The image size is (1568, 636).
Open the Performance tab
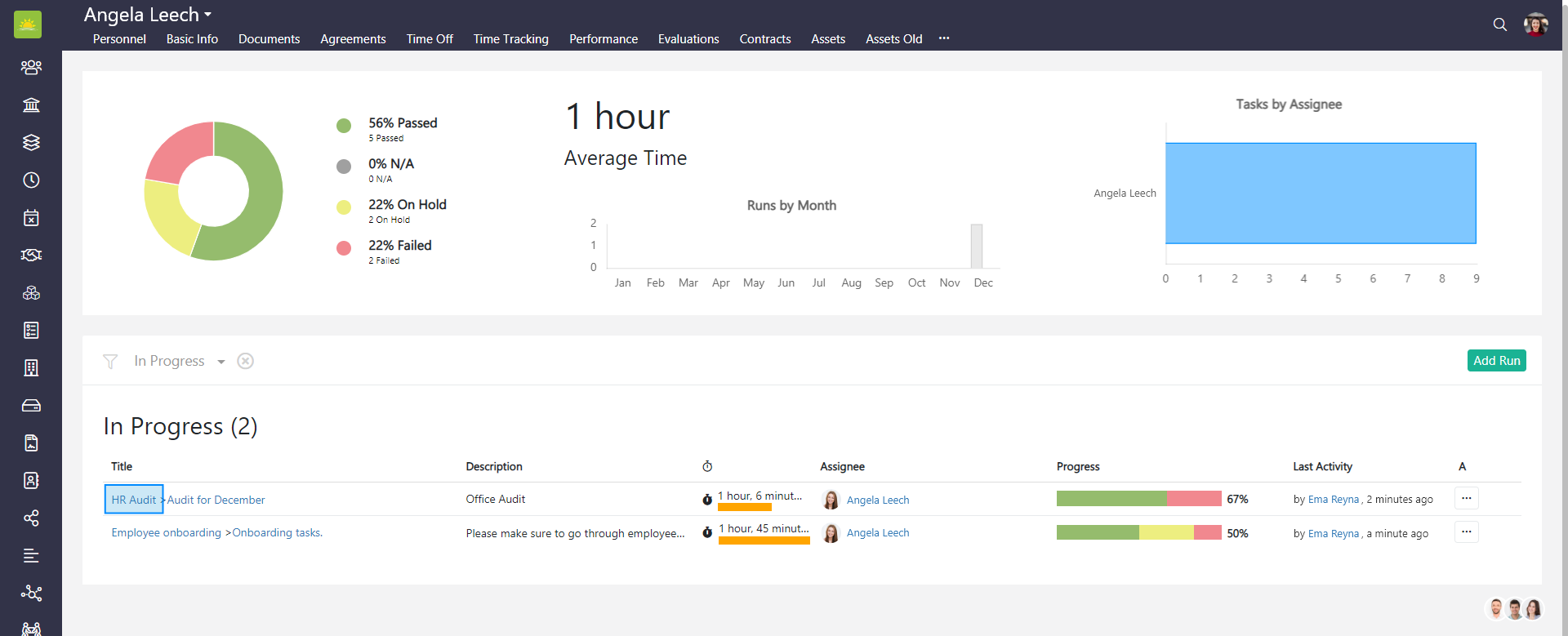tap(603, 39)
